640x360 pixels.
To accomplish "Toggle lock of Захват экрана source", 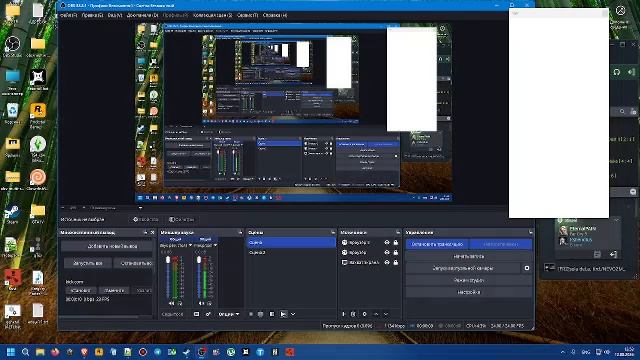I will (x=396, y=262).
